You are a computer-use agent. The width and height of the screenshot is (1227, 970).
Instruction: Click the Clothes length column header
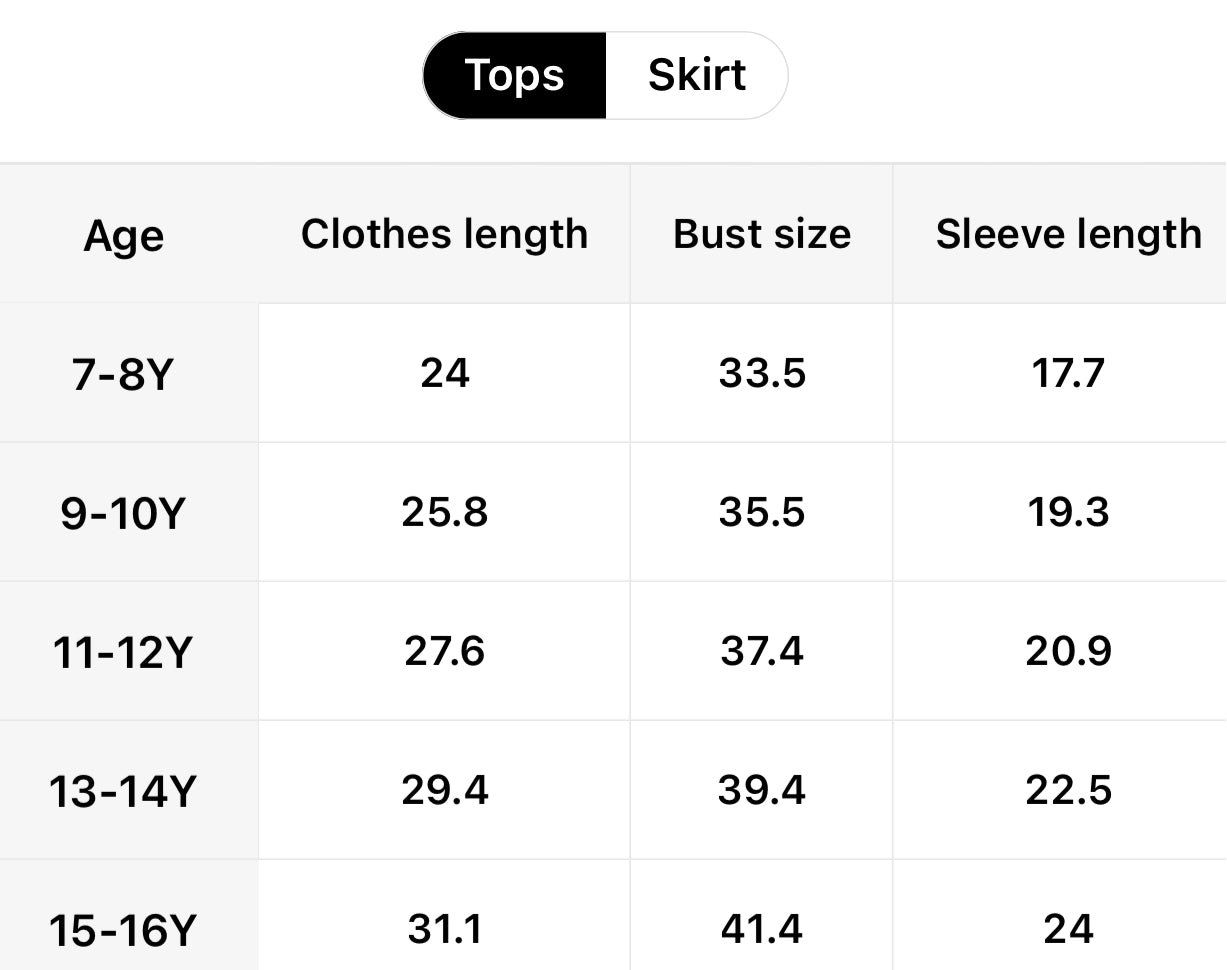(444, 234)
